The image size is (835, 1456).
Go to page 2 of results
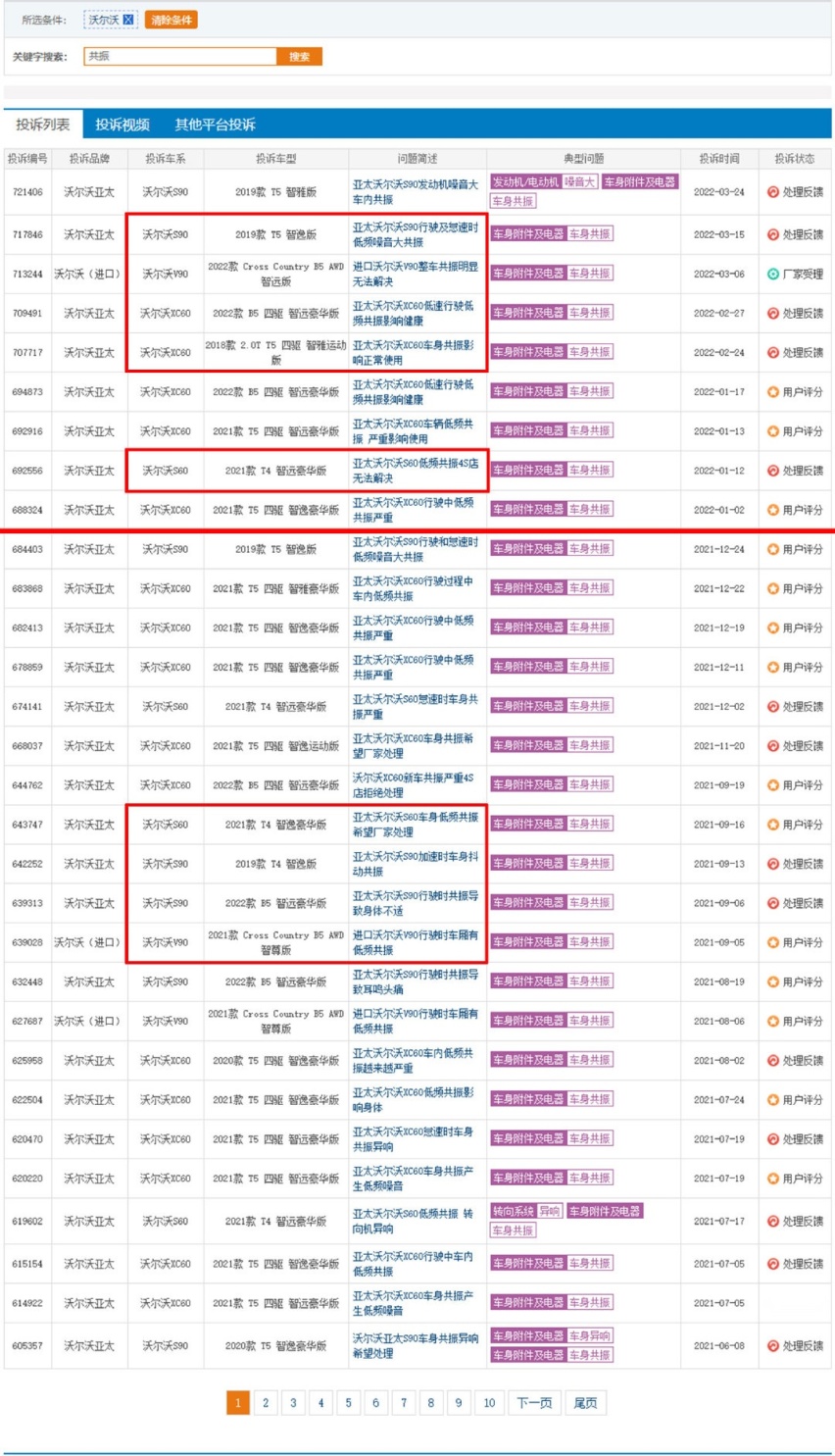click(266, 1403)
